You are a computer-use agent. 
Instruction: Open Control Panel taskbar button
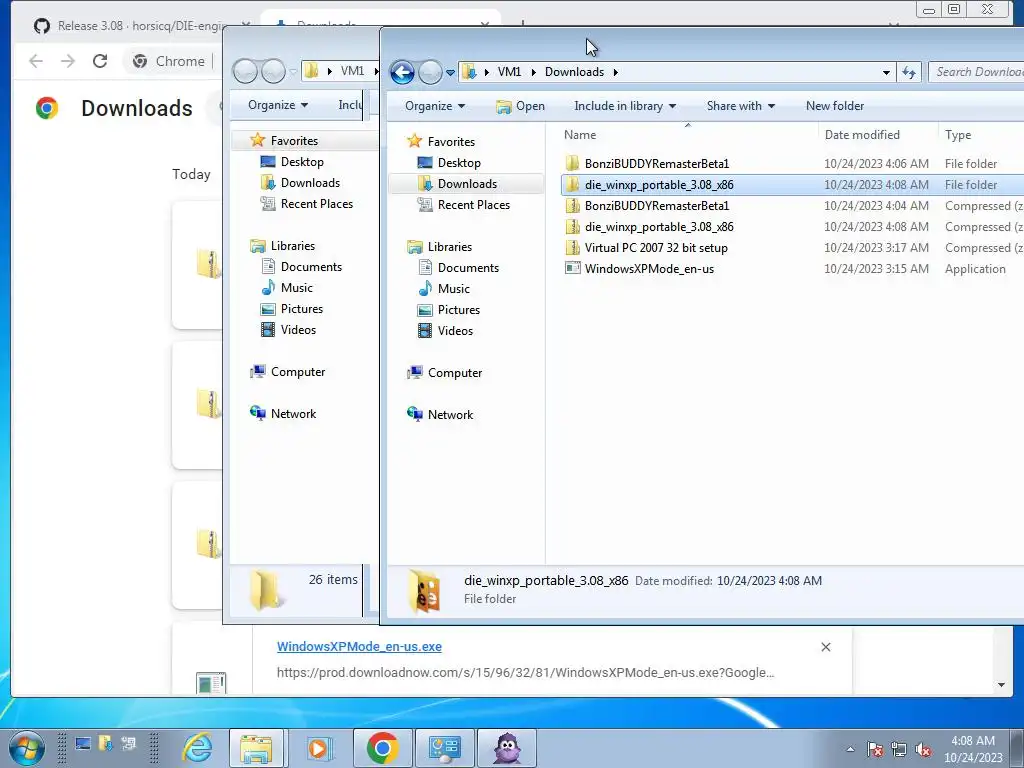[445, 748]
